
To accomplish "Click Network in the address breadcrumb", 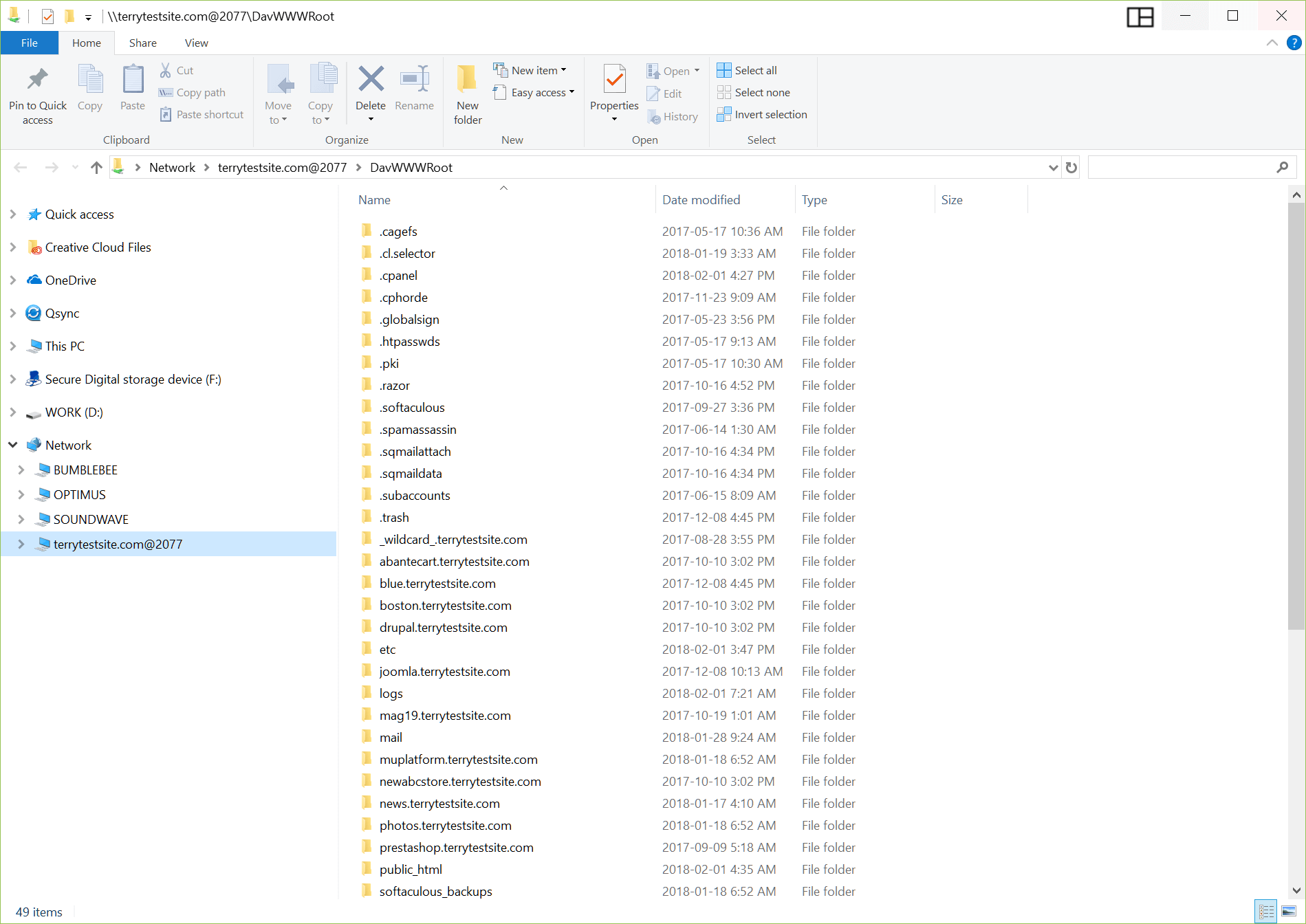I will [x=172, y=167].
